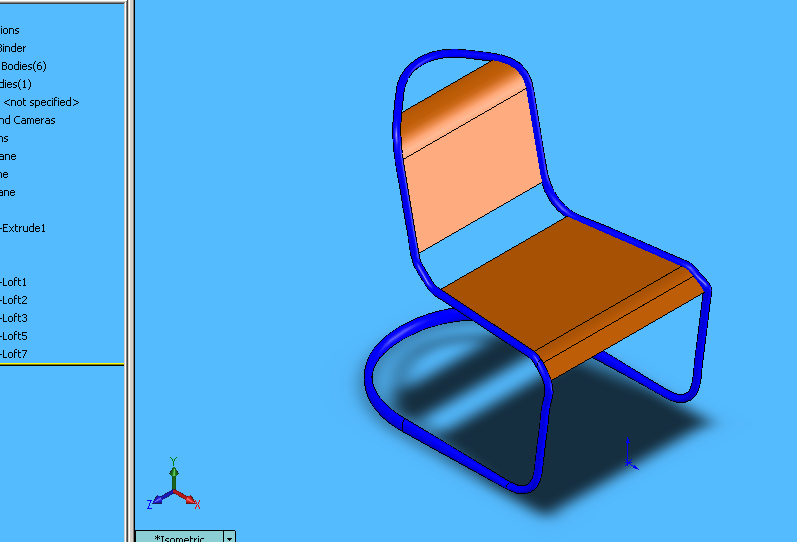Click the model origin marker
Screen dimensions: 797x542
629,462
